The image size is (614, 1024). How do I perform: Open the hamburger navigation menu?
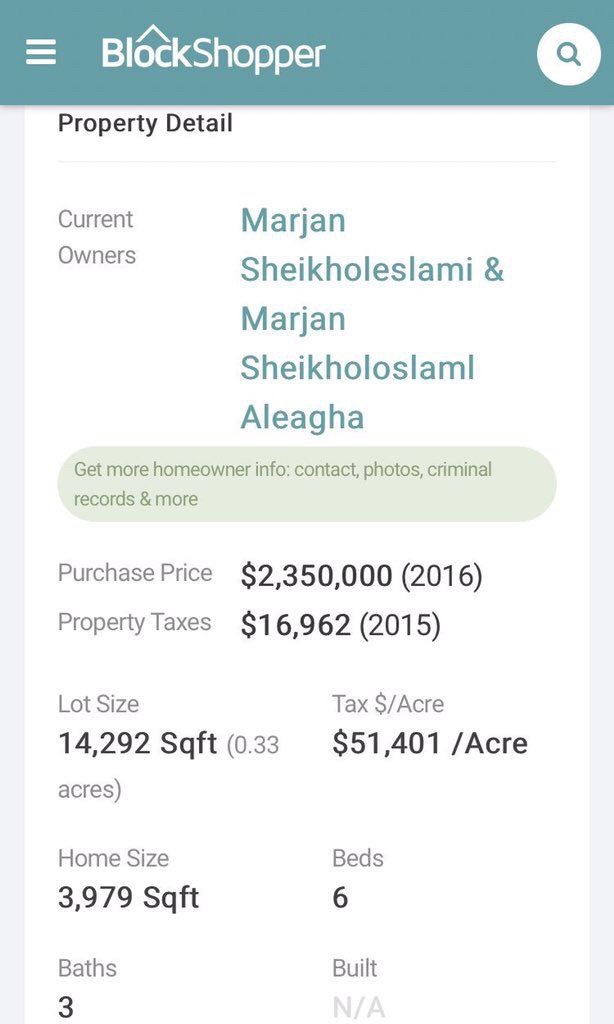click(41, 53)
